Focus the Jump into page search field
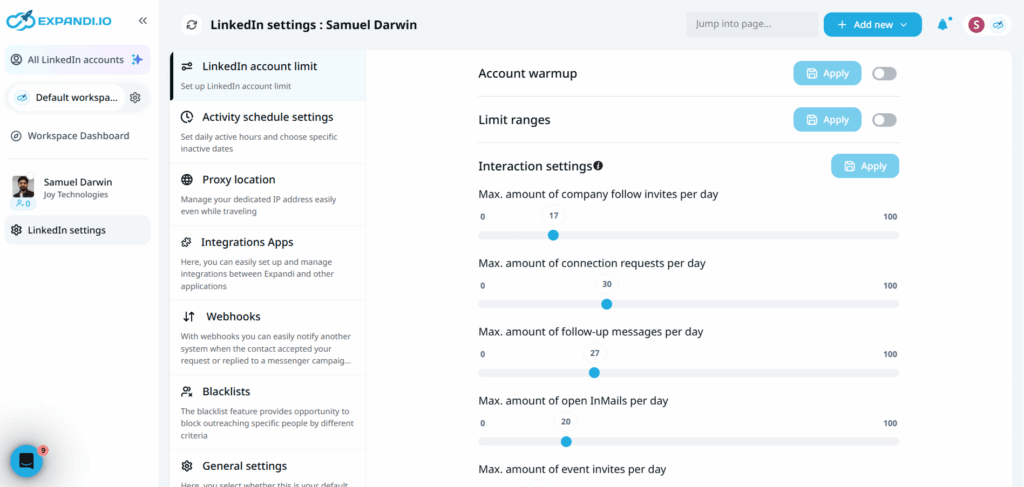 point(751,24)
